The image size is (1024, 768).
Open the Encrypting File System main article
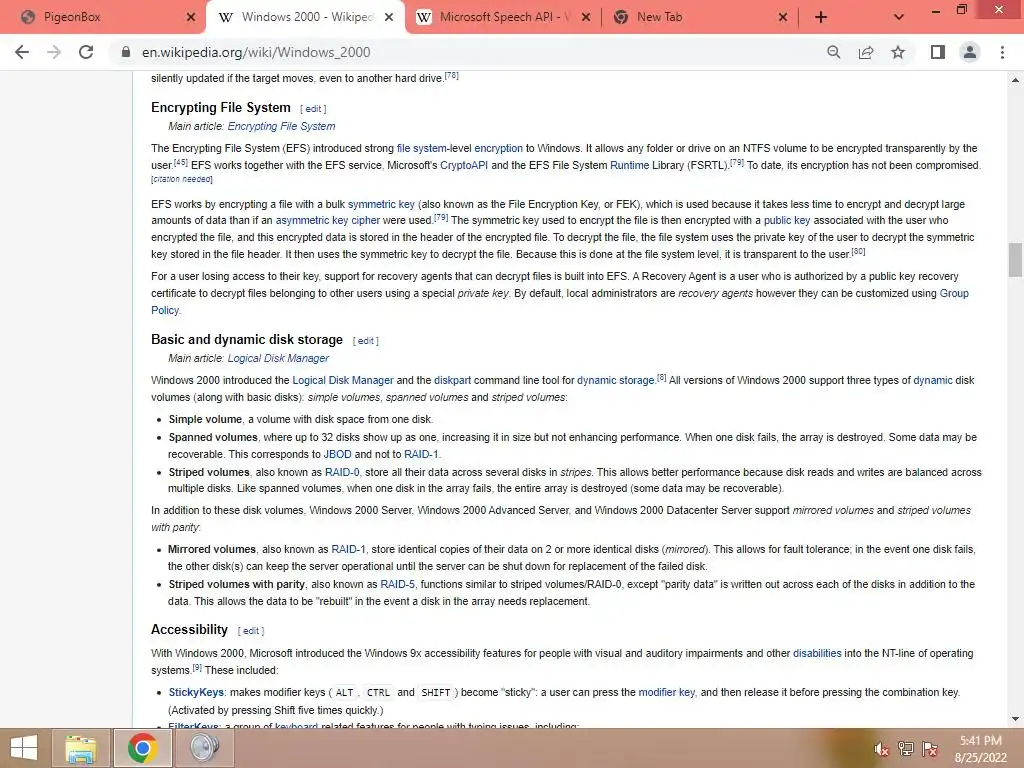coord(281,126)
